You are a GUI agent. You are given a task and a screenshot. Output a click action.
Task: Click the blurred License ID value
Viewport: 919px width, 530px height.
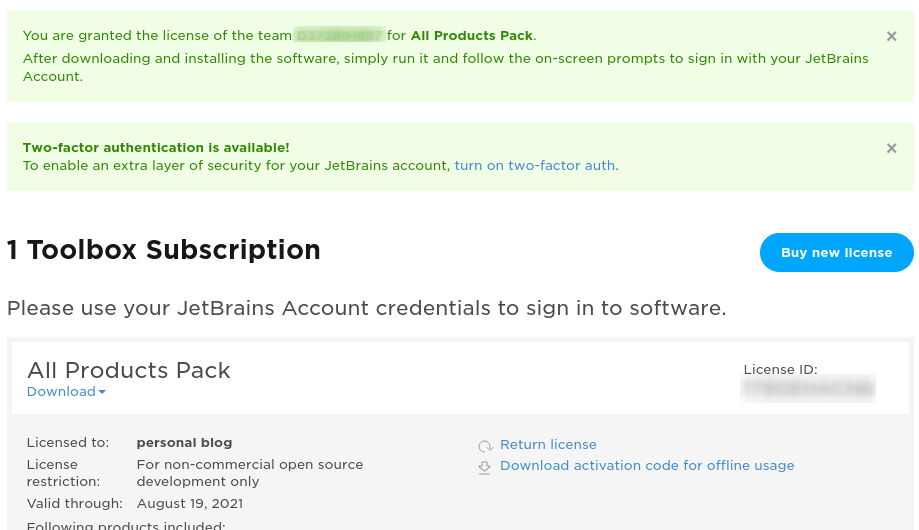808,389
